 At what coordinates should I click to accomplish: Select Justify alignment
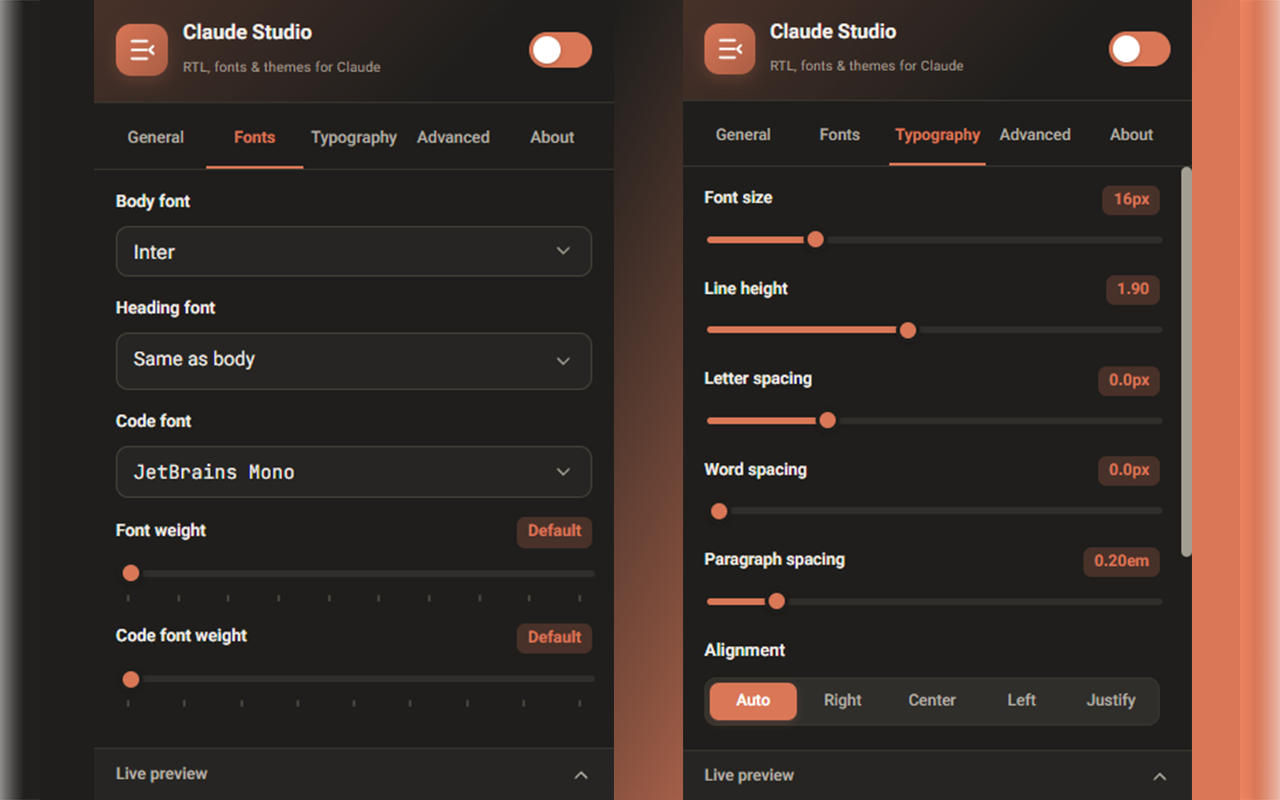click(1111, 701)
